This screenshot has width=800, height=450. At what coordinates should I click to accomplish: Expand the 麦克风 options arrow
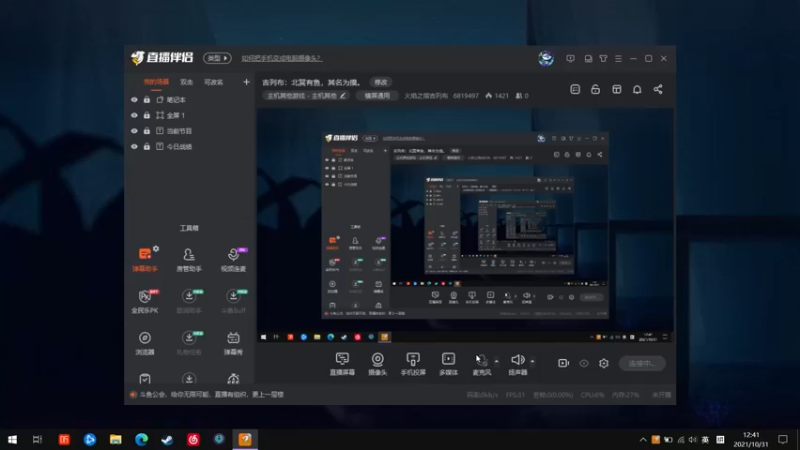(x=496, y=361)
